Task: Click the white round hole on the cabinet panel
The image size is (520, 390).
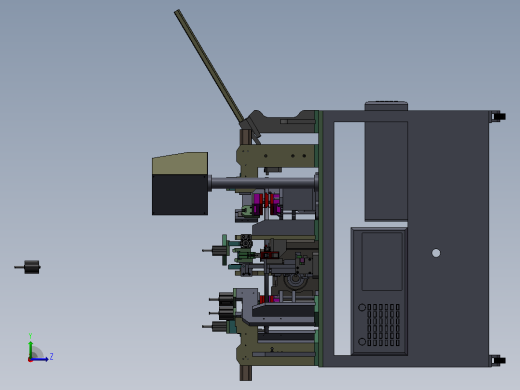Action: (x=436, y=253)
